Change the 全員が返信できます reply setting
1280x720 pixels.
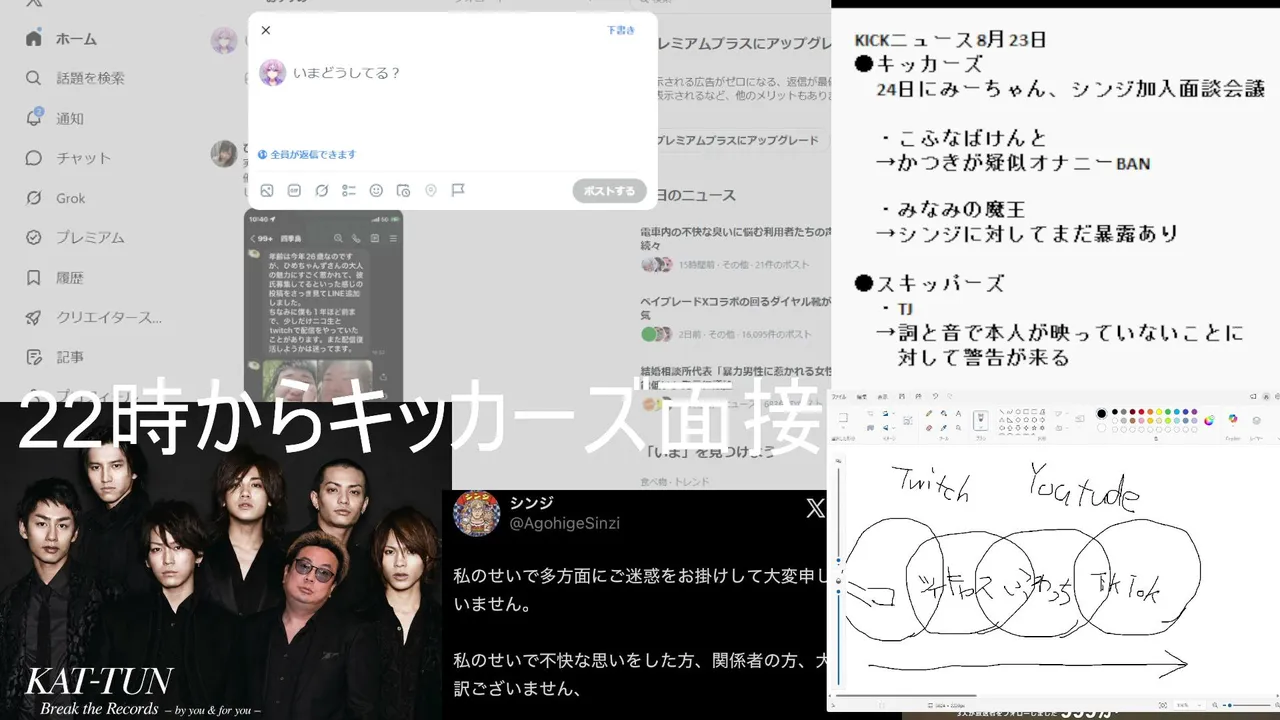pos(307,155)
